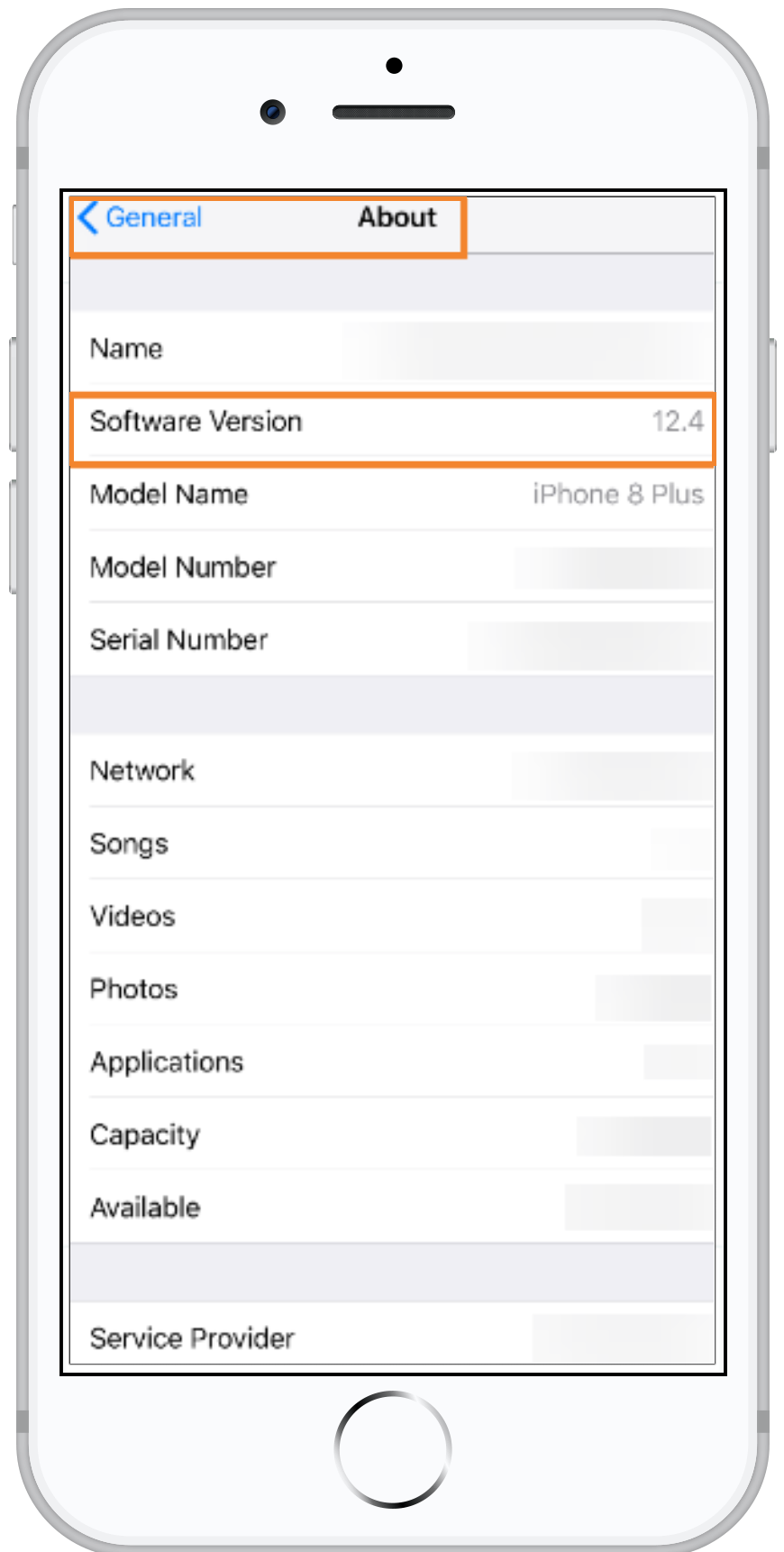Image resolution: width=784 pixels, height=1552 pixels.
Task: Select the Applications row
Action: pos(392,1062)
